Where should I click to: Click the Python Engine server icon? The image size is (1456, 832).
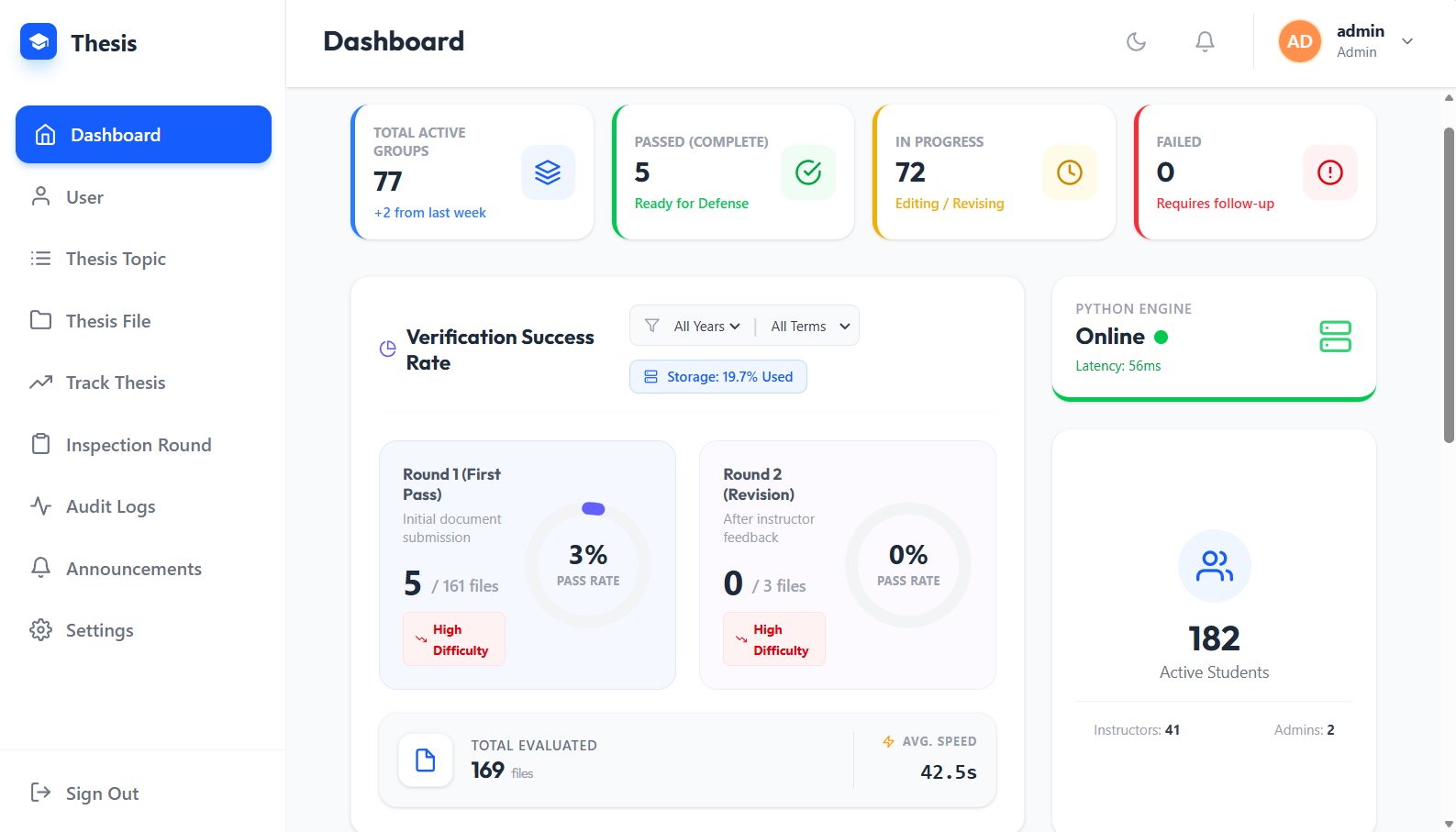click(1335, 337)
